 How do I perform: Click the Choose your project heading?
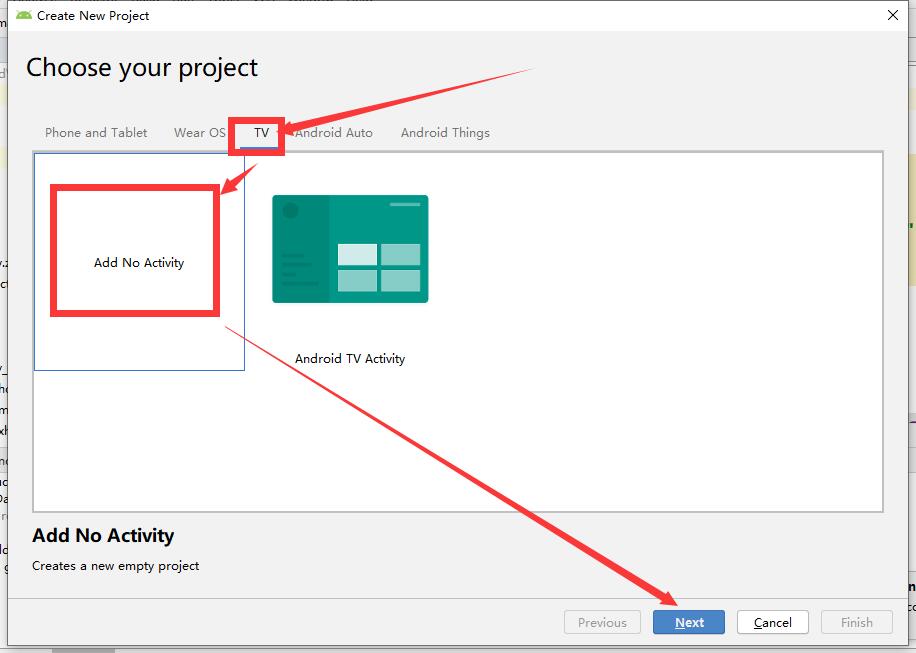coord(142,68)
